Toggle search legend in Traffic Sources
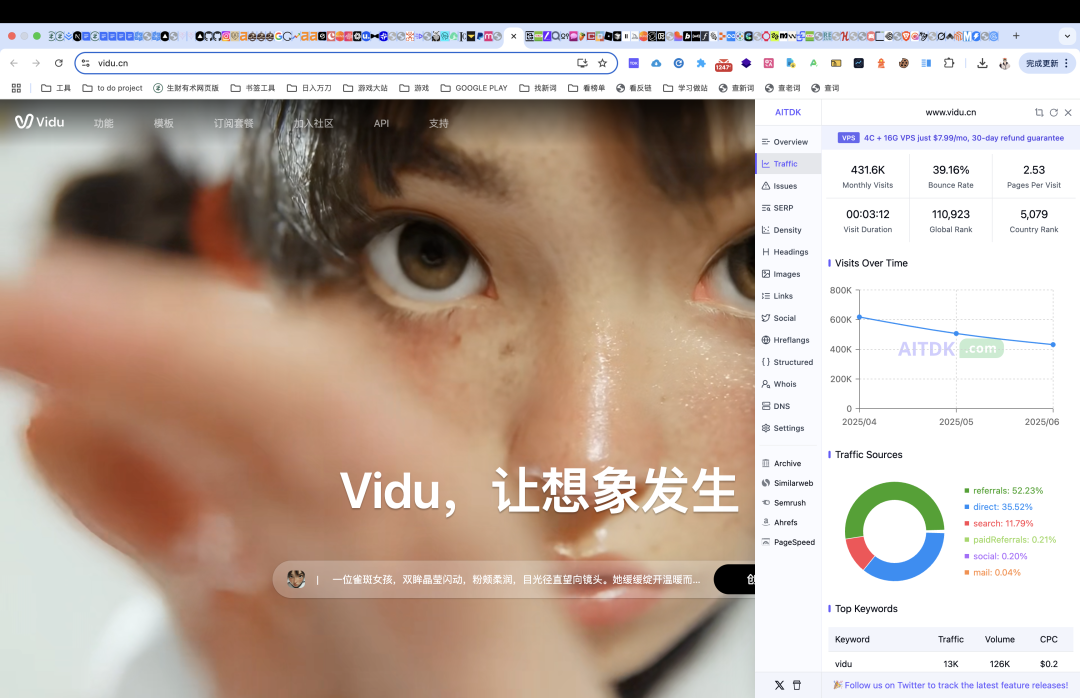Image resolution: width=1080 pixels, height=698 pixels. (x=999, y=524)
